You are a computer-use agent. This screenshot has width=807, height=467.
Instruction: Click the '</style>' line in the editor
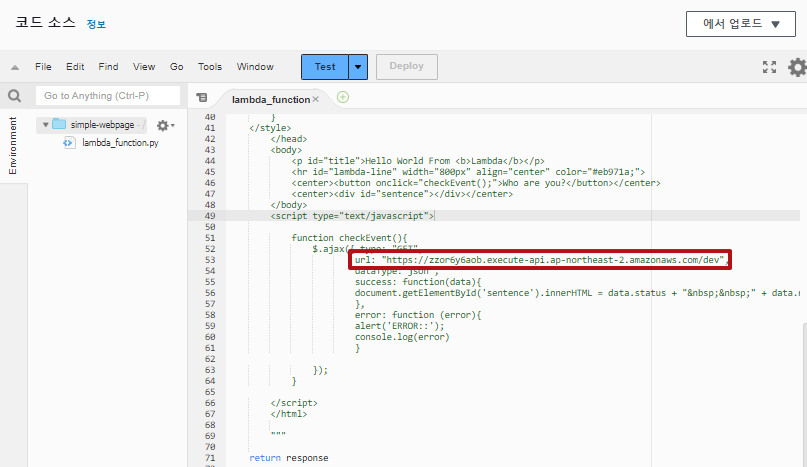tap(270, 128)
